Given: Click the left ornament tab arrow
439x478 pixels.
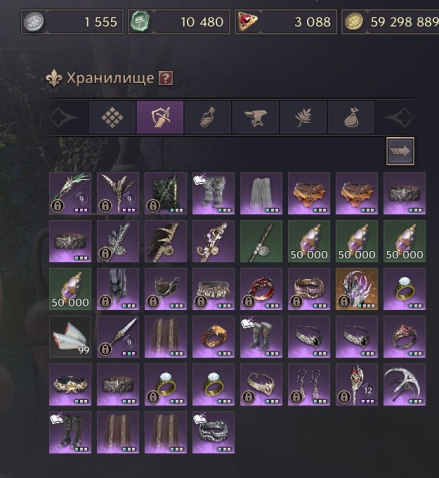Looking at the screenshot, I should point(63,117).
